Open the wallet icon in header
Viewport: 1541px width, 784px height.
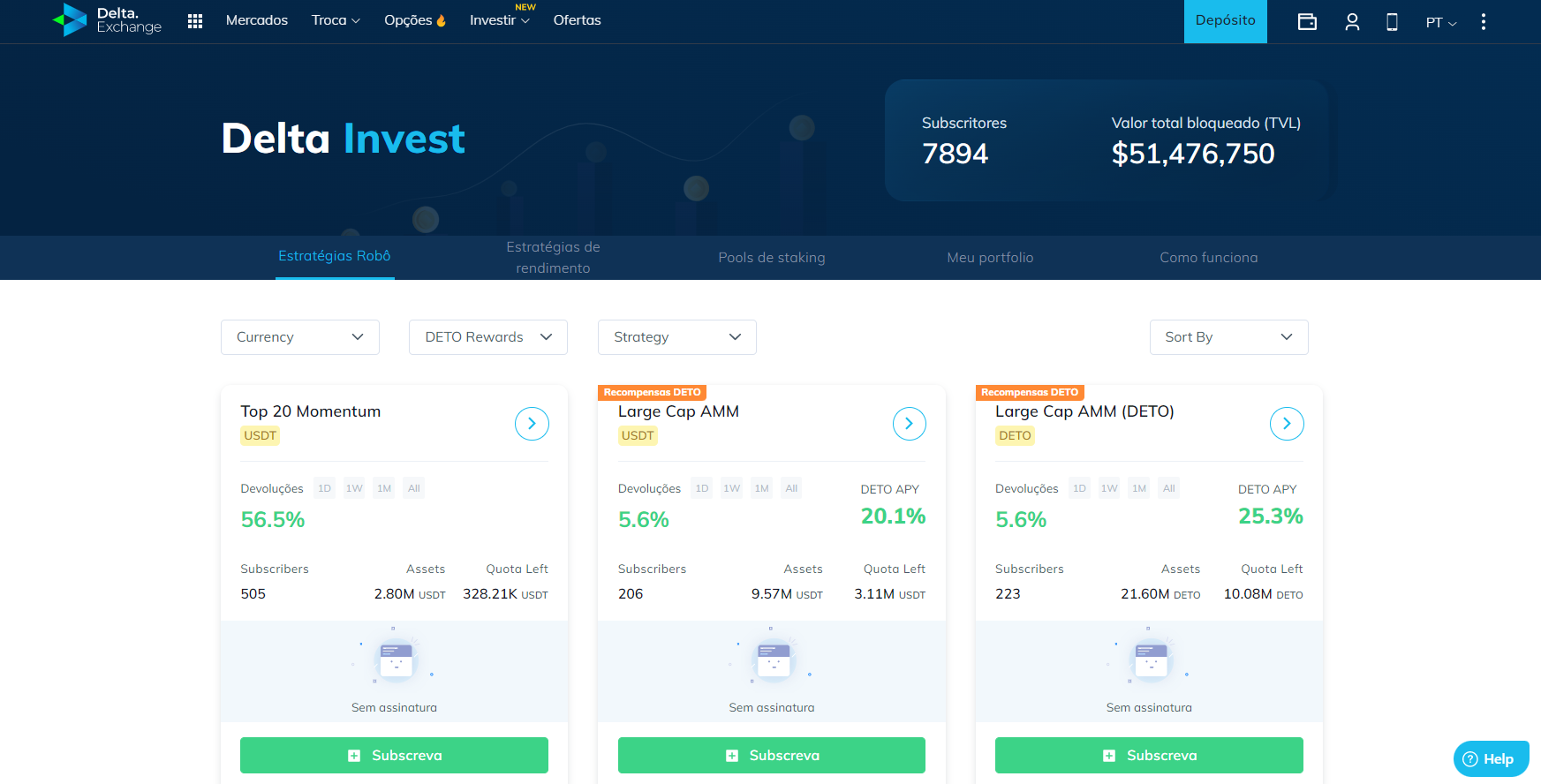point(1307,22)
